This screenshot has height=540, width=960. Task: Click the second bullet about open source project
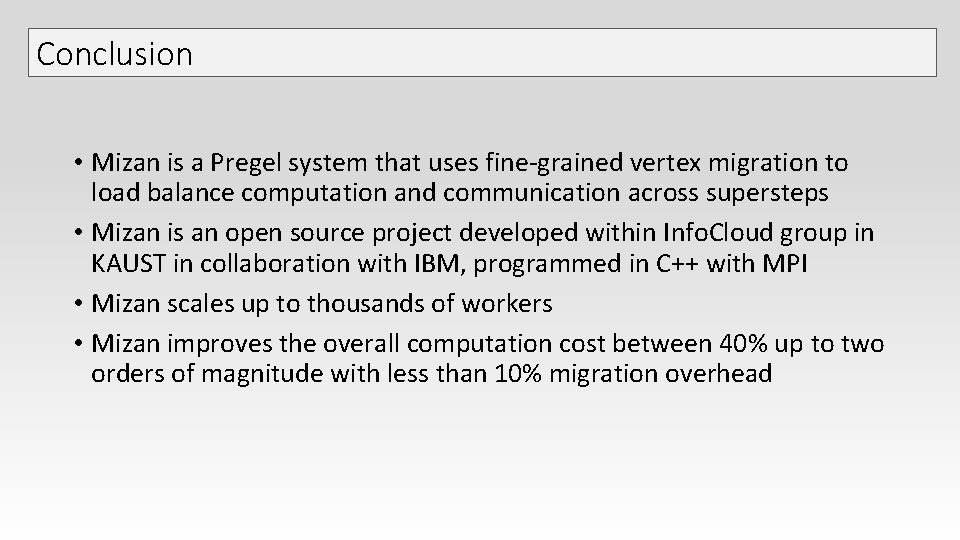coord(474,248)
